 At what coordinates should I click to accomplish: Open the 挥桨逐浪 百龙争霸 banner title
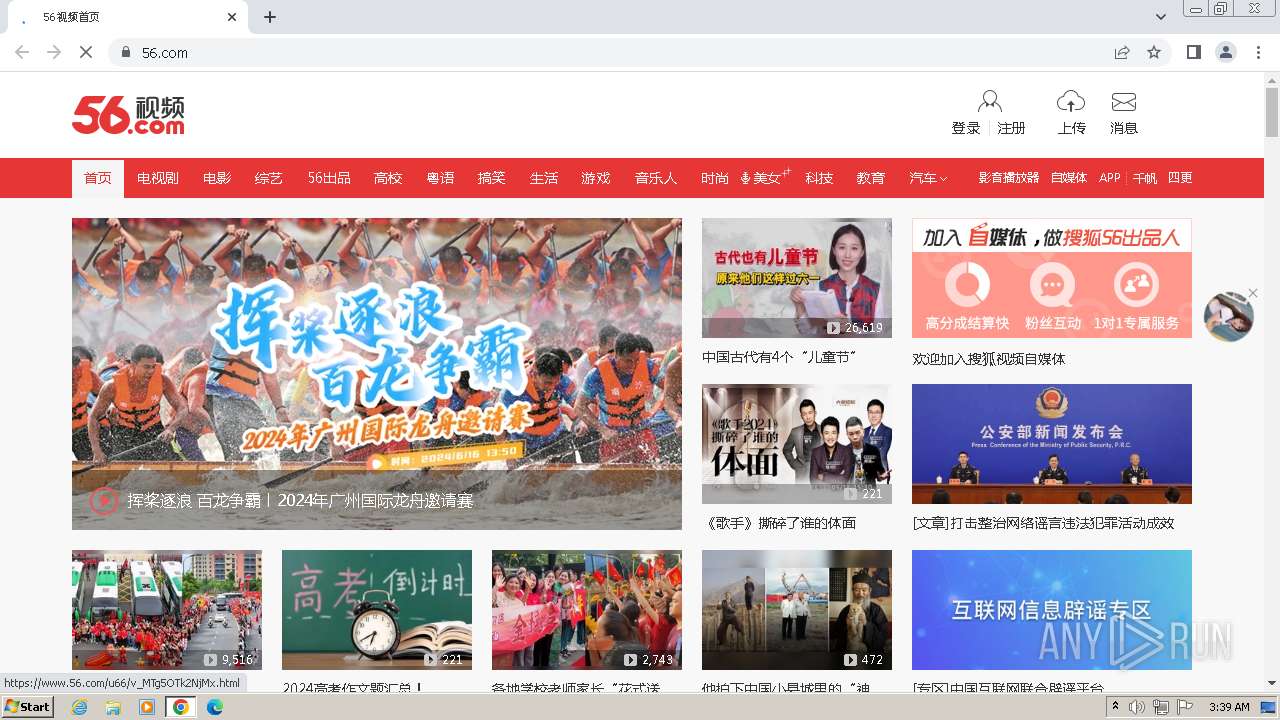pos(300,500)
